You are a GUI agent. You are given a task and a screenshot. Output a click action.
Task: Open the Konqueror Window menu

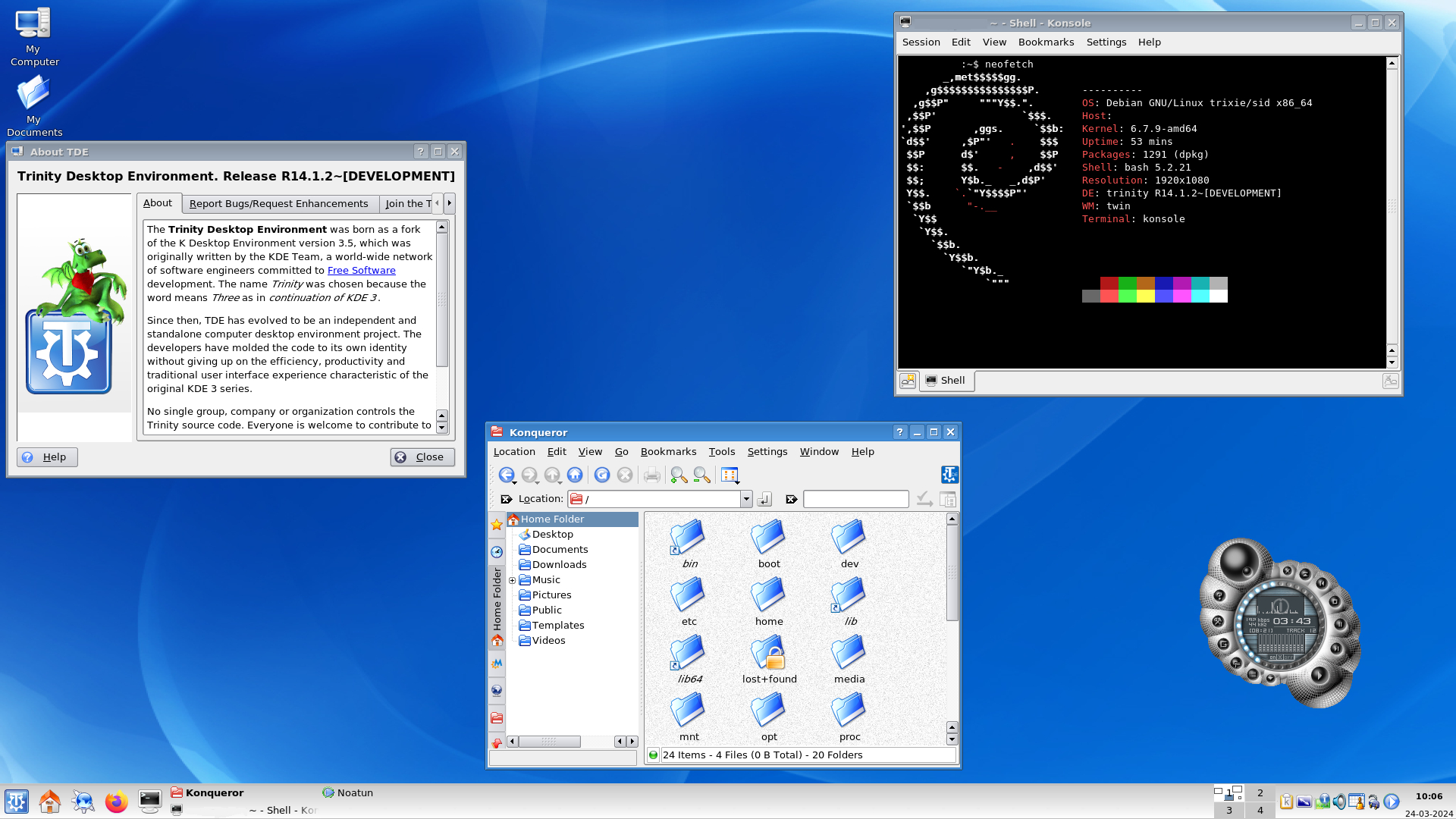(819, 451)
